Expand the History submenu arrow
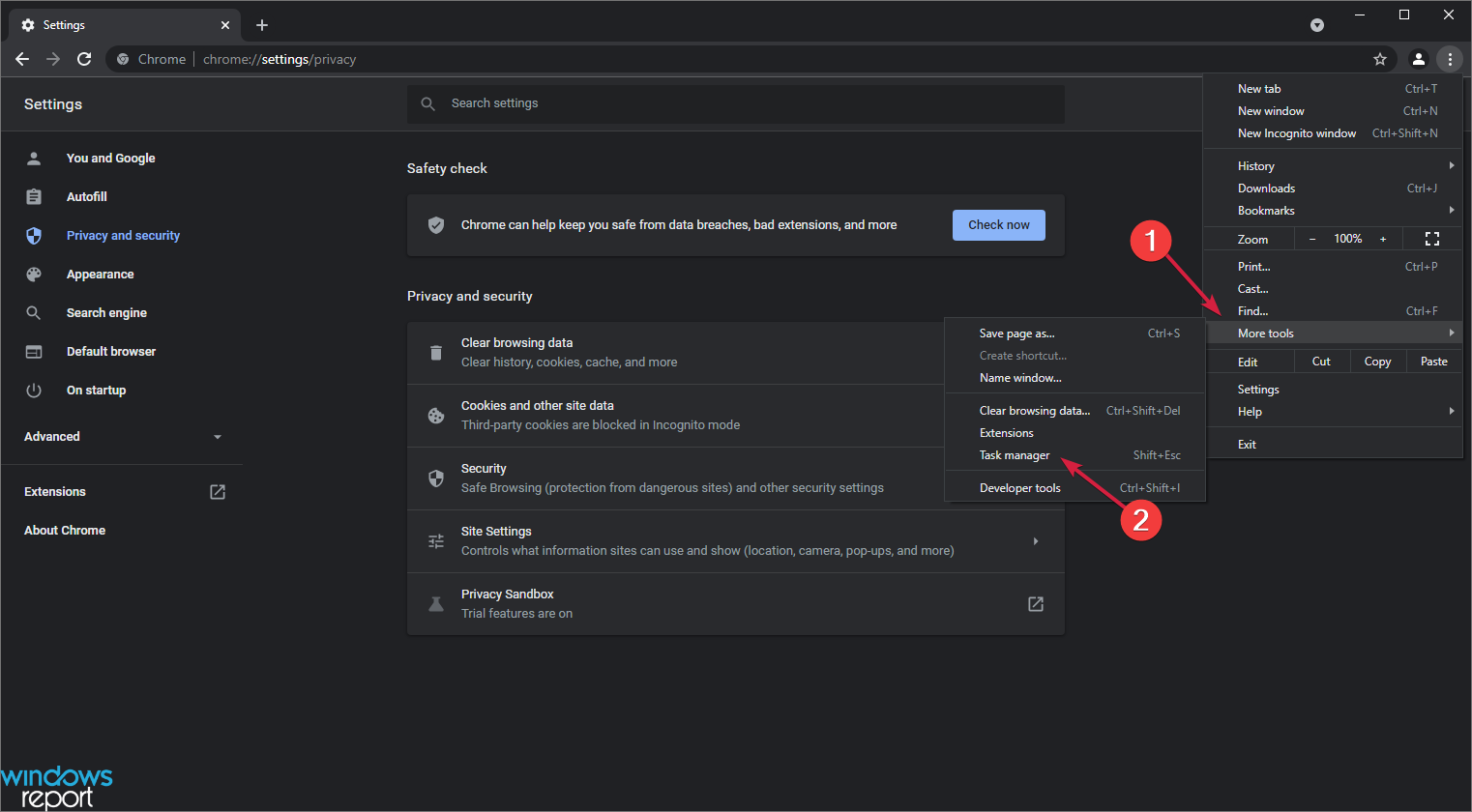Viewport: 1472px width, 812px height. (1452, 165)
